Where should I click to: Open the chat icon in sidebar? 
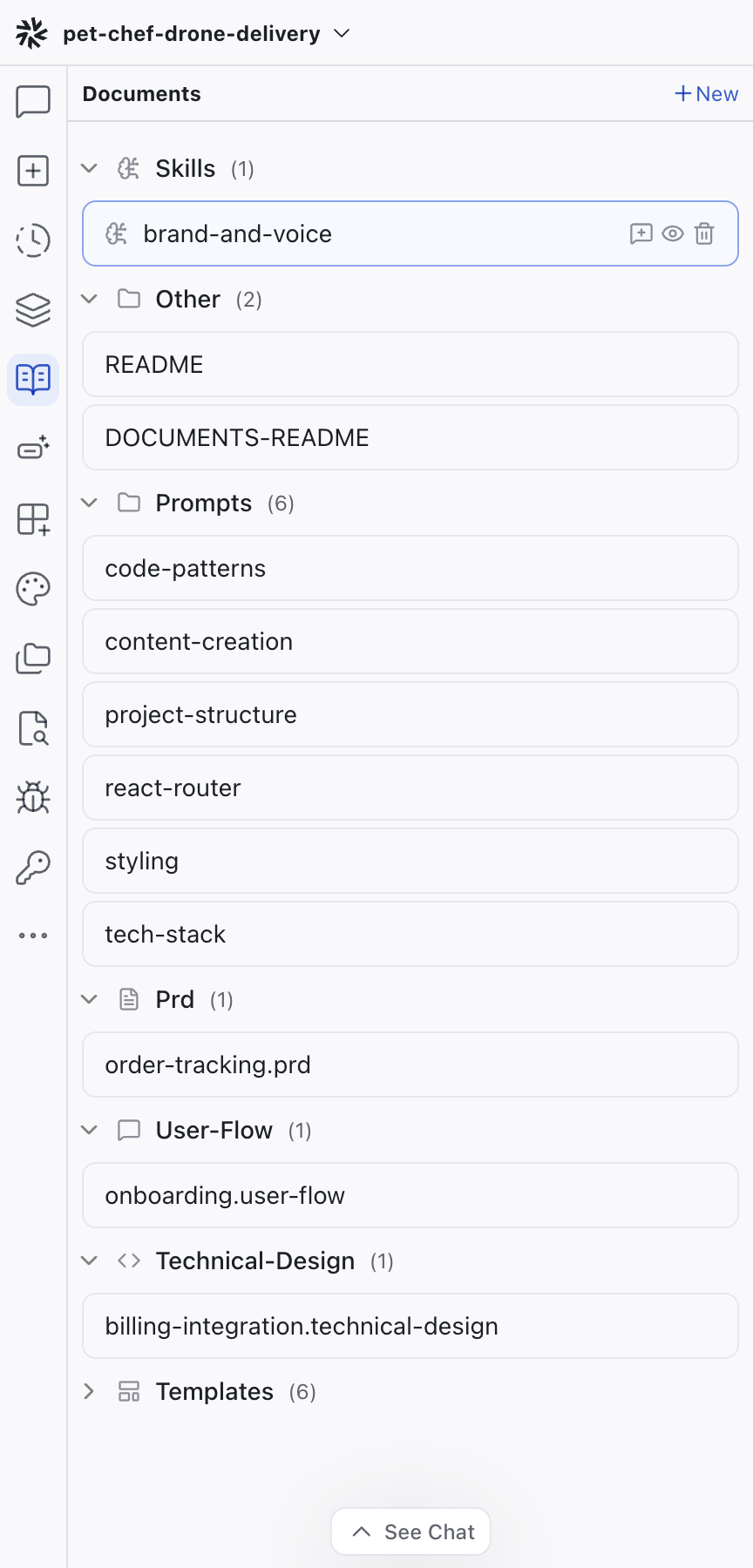click(33, 101)
